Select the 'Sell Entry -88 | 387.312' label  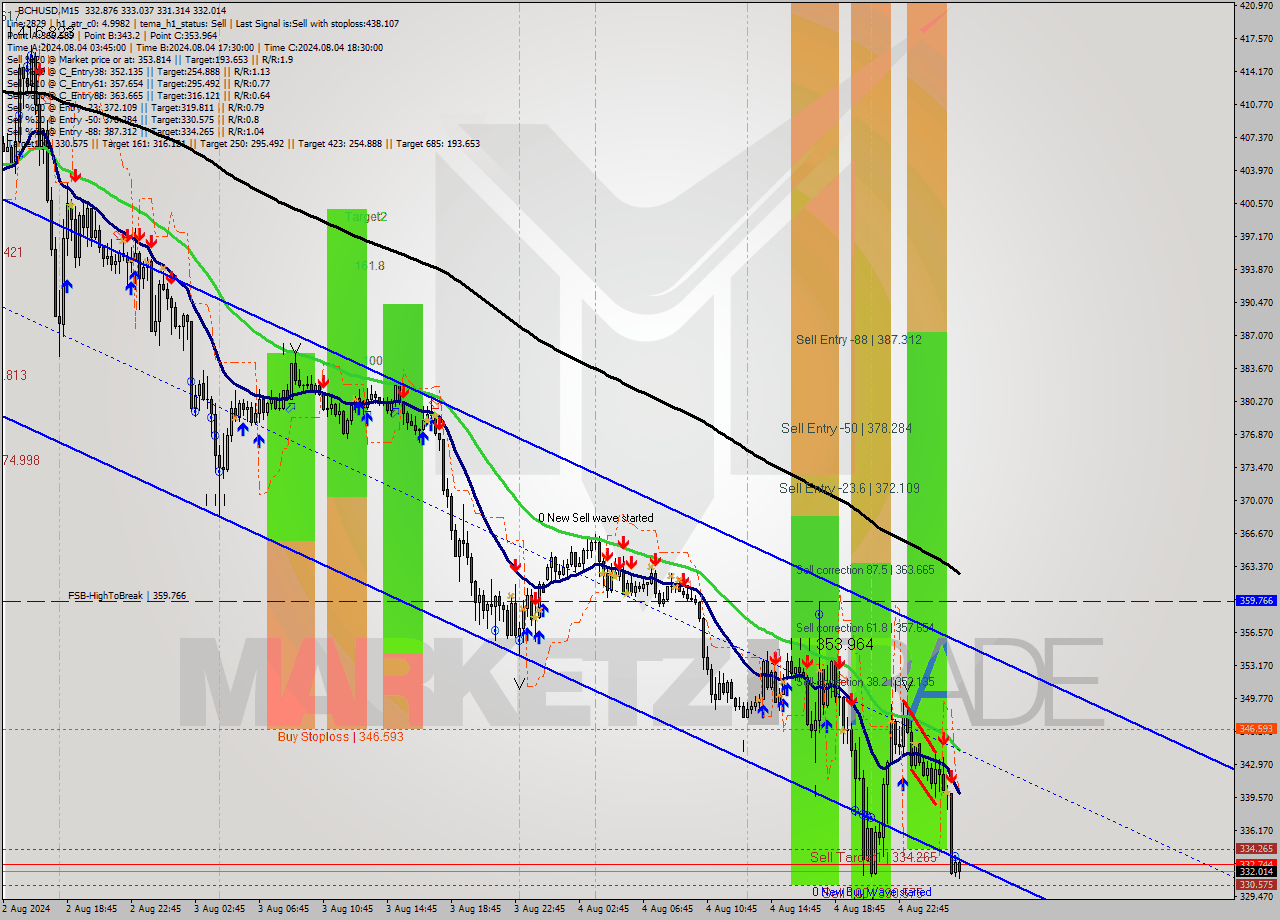click(x=859, y=340)
